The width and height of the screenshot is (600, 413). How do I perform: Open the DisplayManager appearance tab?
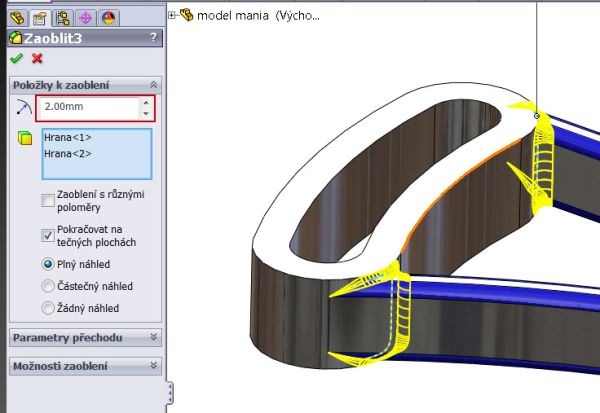coord(108,16)
